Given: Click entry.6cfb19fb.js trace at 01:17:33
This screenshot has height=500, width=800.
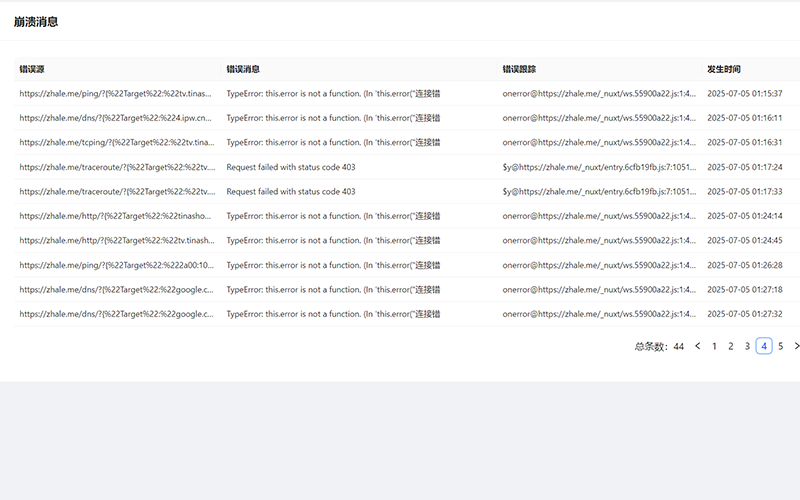Looking at the screenshot, I should pos(599,191).
